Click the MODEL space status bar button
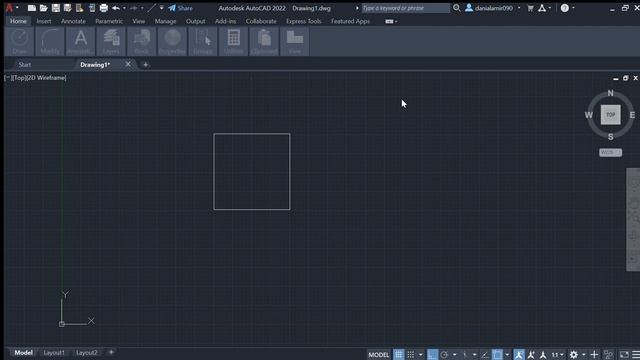This screenshot has width=640, height=360. coord(379,355)
